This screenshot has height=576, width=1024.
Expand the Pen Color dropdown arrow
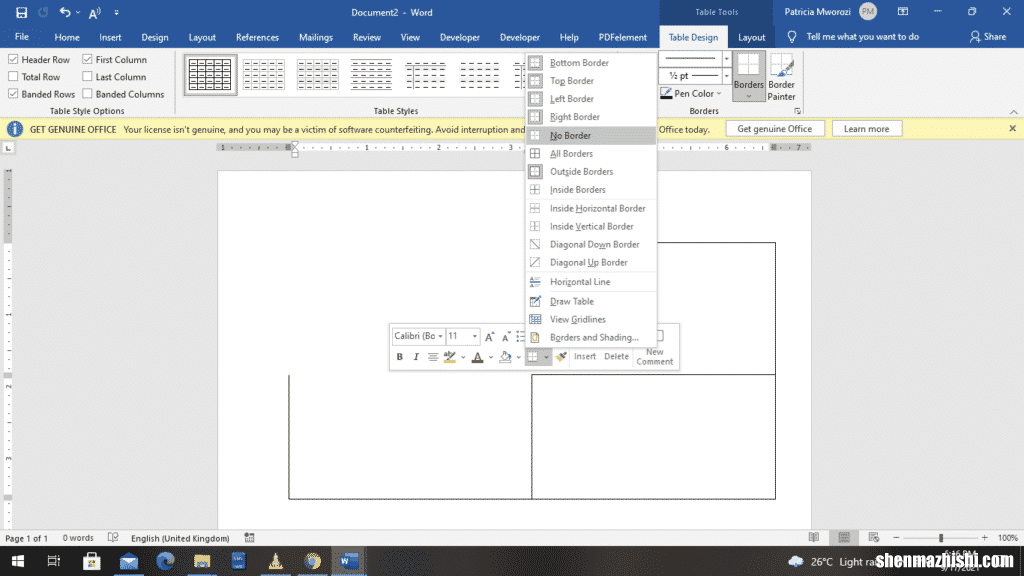[x=719, y=93]
